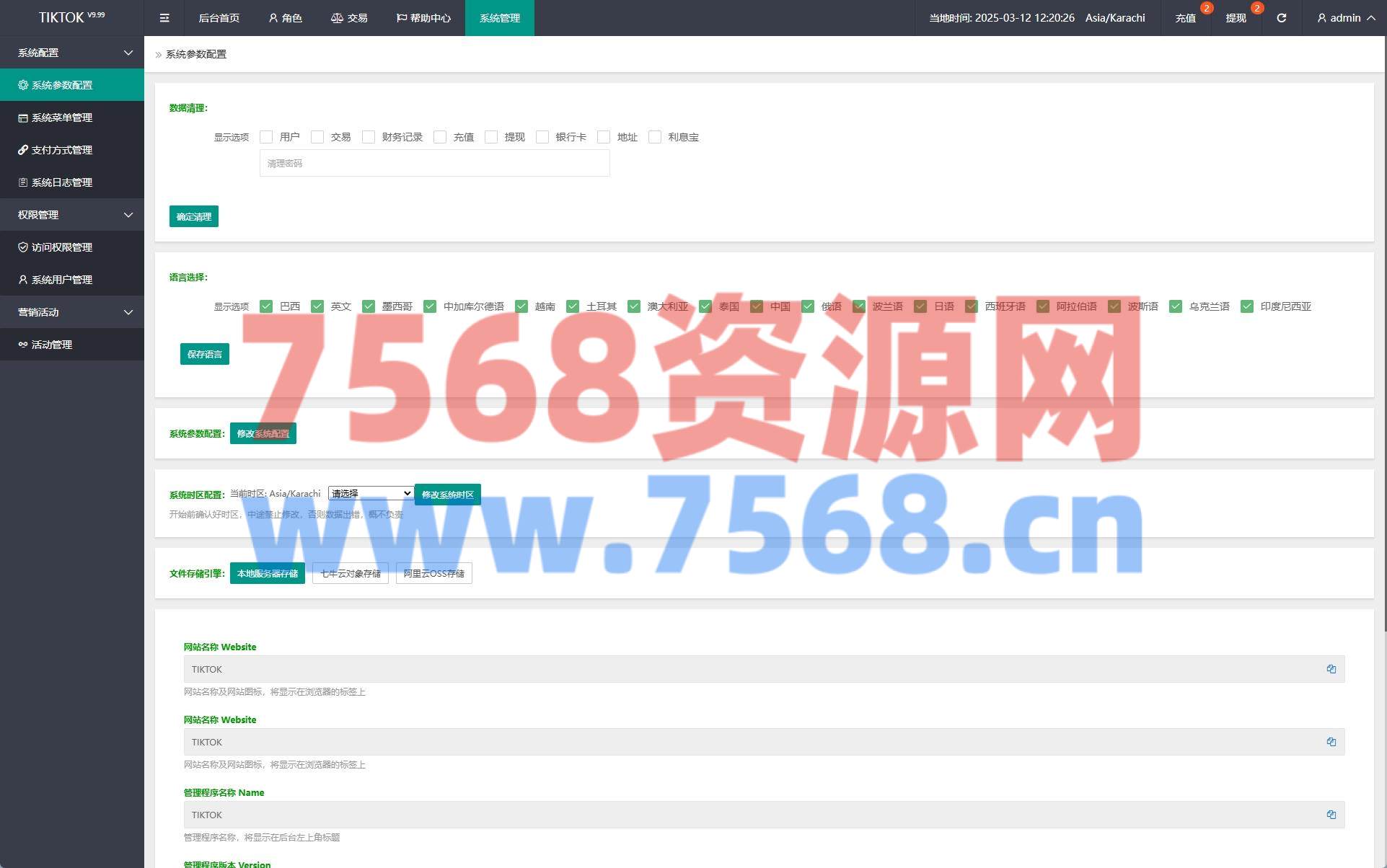Open 系统日志管理 in sidebar
Image resolution: width=1387 pixels, height=868 pixels.
pyautogui.click(x=62, y=182)
